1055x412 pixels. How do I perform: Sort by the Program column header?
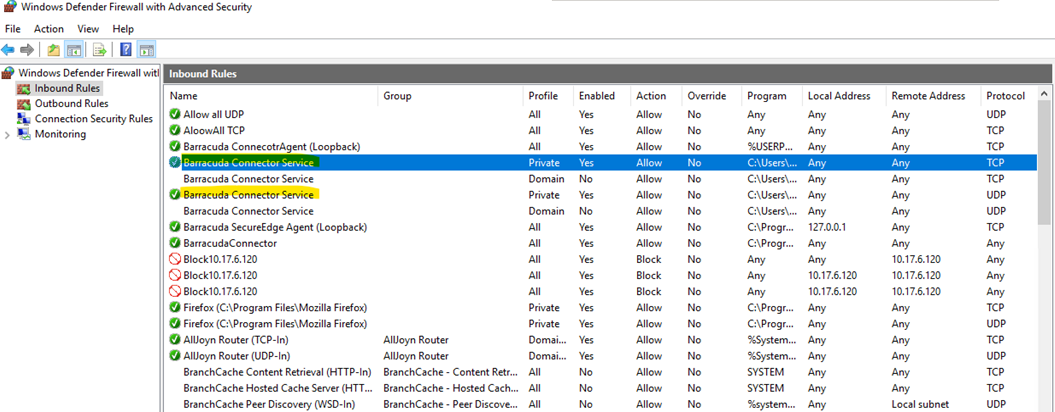click(x=772, y=96)
